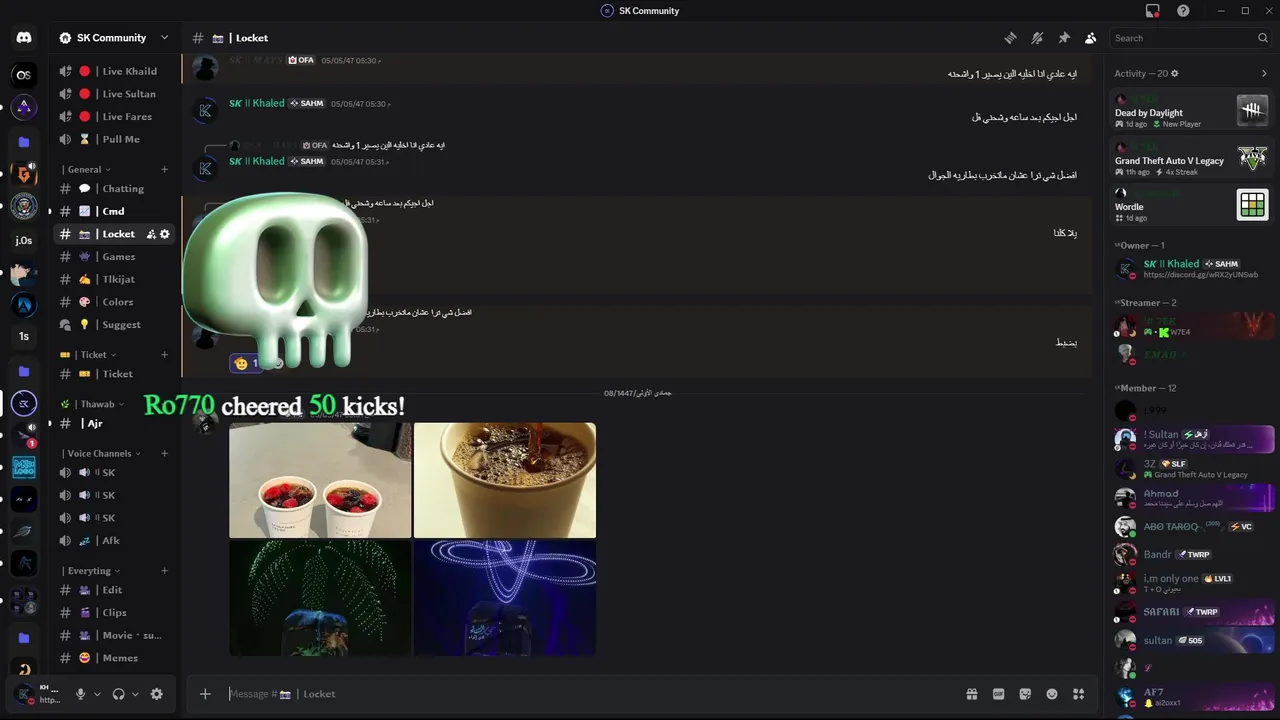The height and width of the screenshot is (720, 1280).
Task: Click discord.gg link under SK Khaled
Action: pos(1200,275)
